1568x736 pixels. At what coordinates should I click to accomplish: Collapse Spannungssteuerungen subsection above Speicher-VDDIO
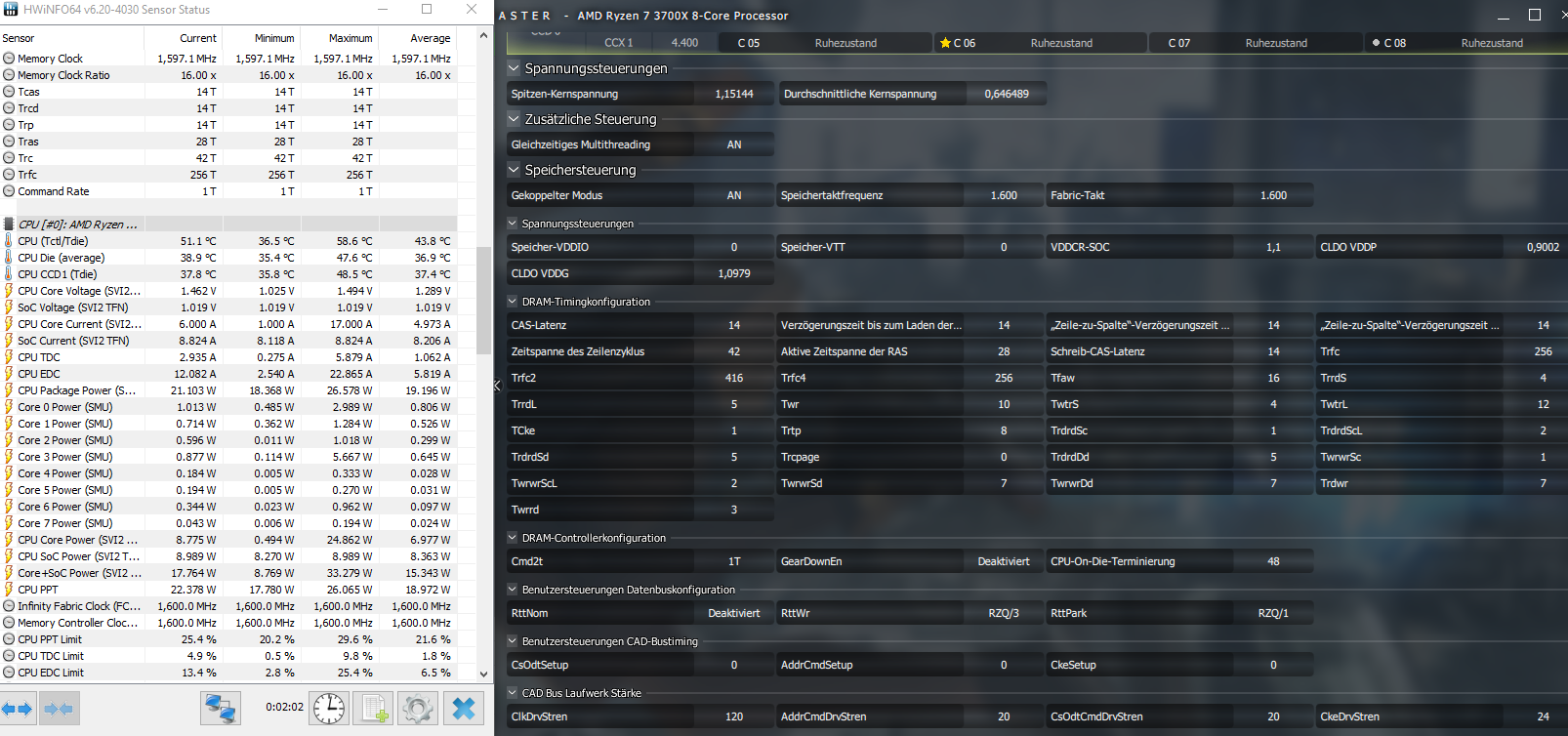[513, 224]
